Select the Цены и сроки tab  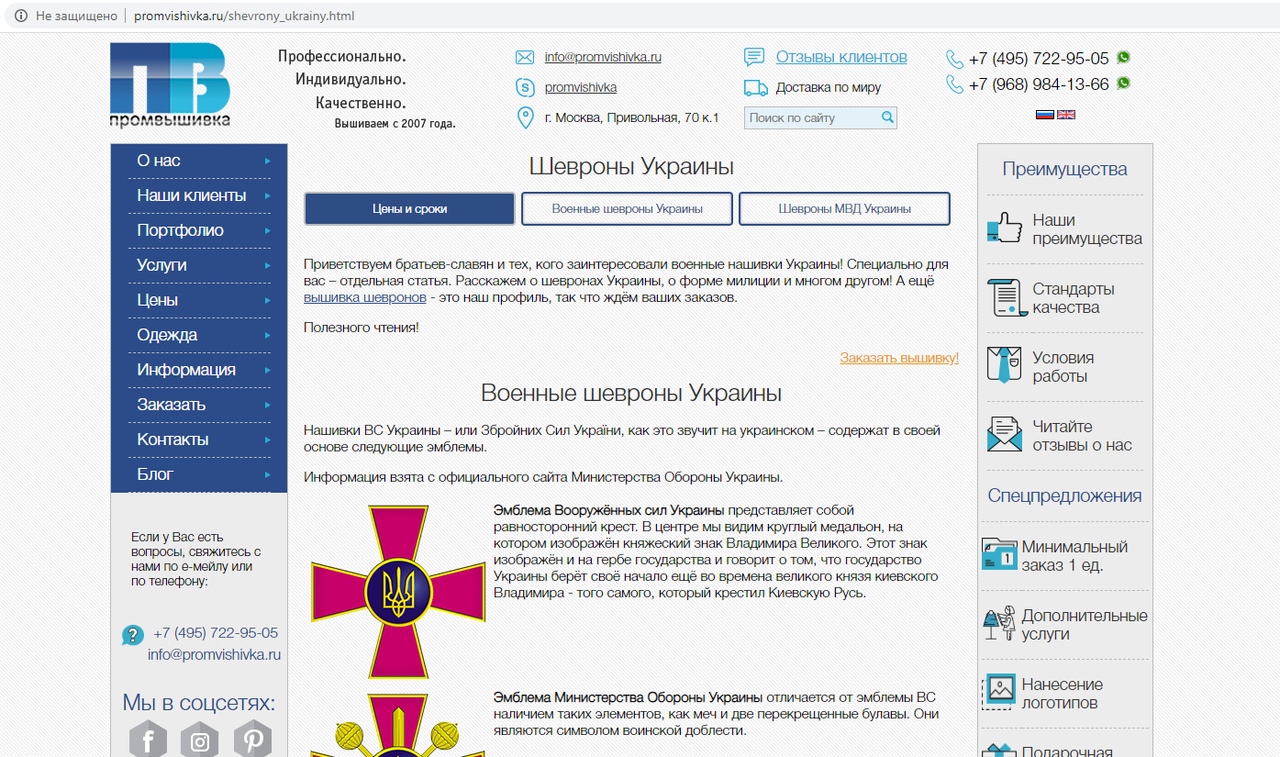click(410, 209)
